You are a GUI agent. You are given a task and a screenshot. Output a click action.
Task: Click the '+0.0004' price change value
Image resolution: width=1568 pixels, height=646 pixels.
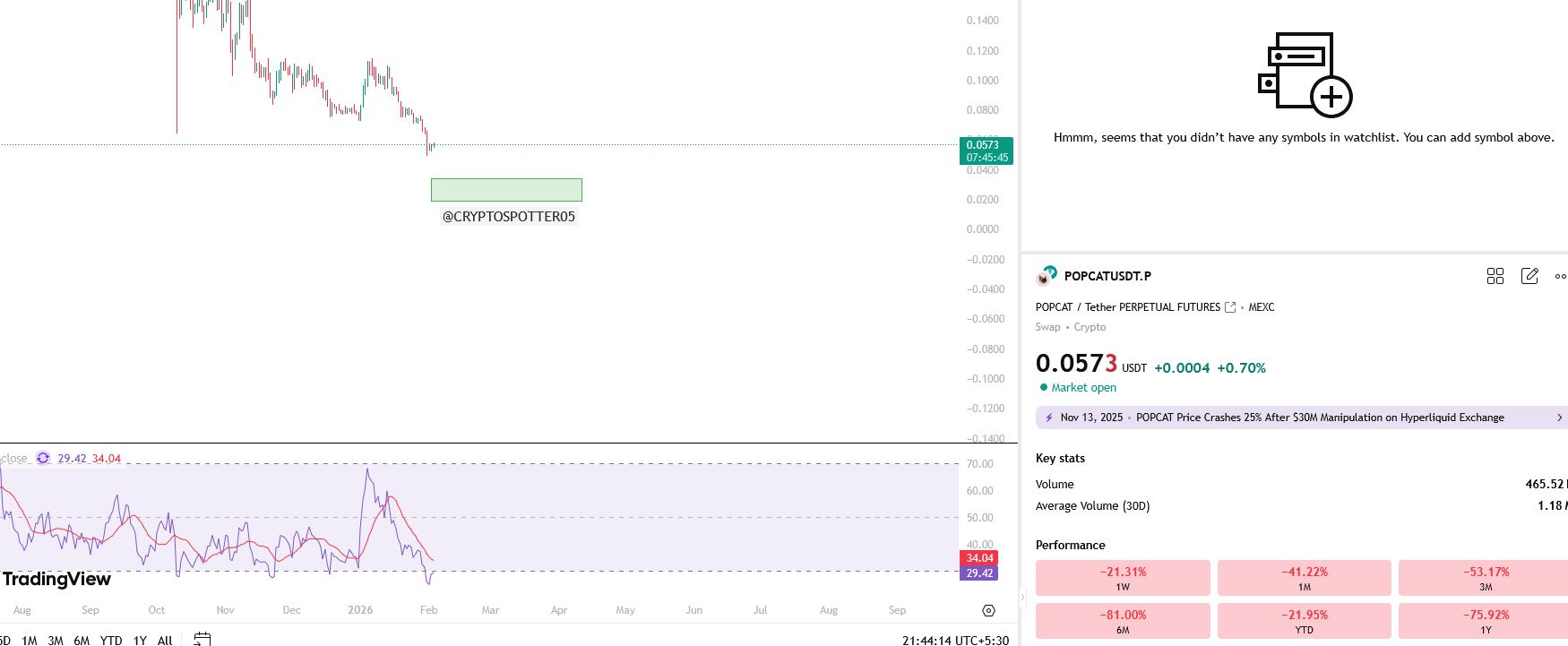(1182, 368)
